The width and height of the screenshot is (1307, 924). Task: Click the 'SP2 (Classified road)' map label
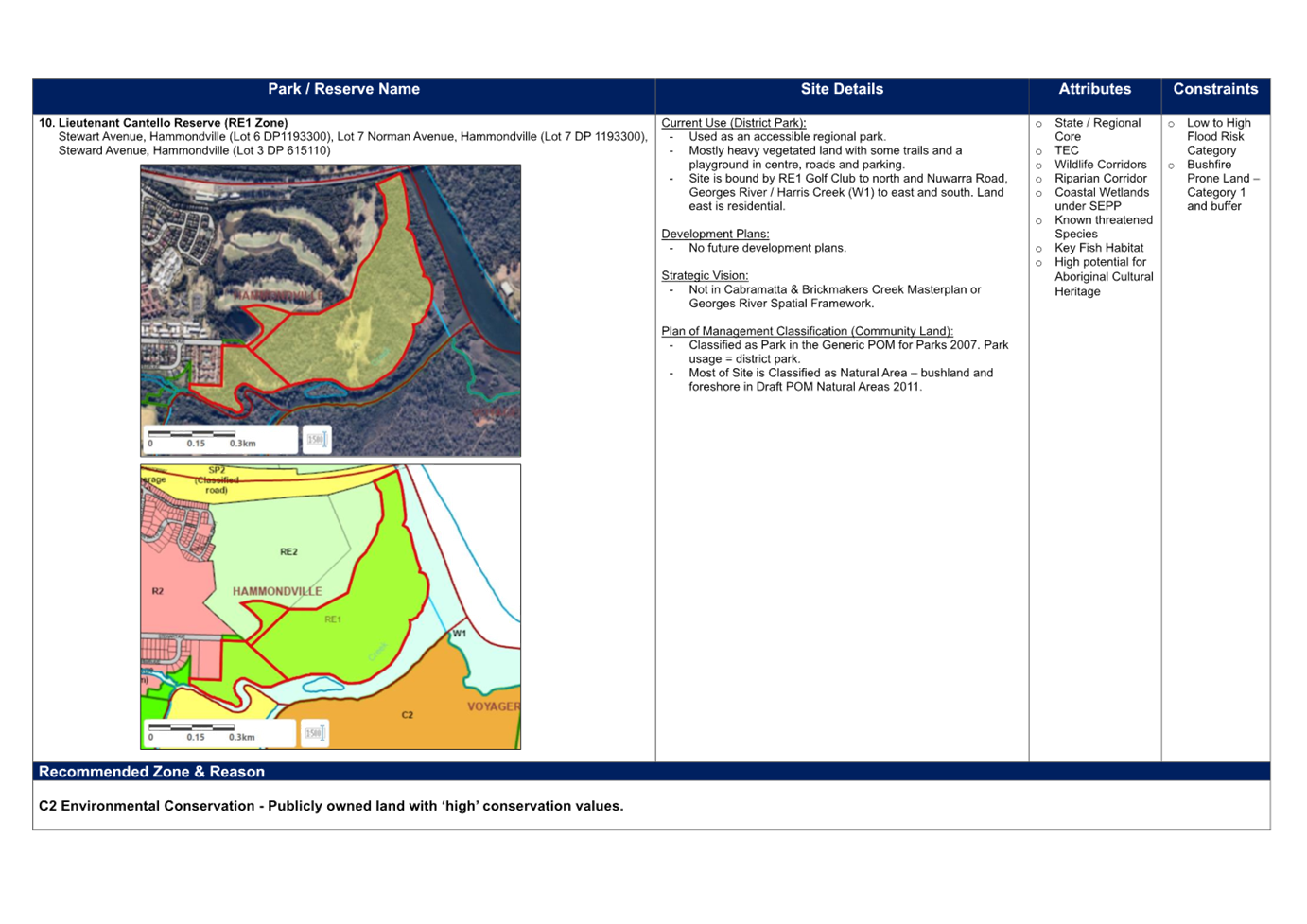coord(217,479)
